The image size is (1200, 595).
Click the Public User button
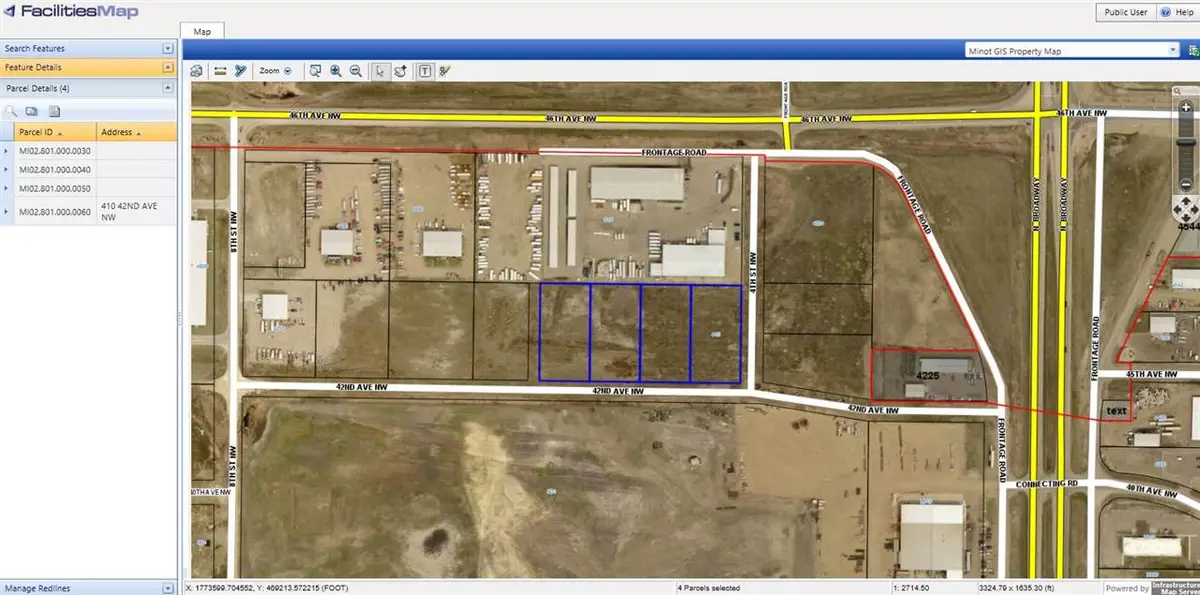coord(1124,12)
